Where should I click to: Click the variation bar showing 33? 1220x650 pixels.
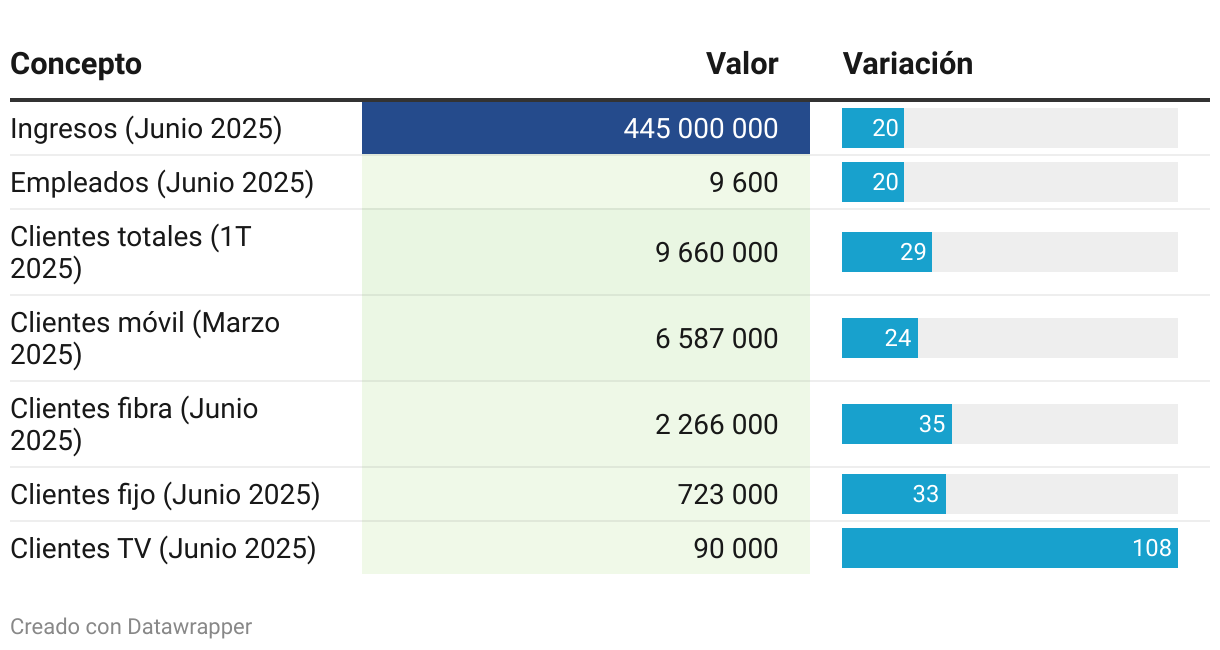coord(894,494)
